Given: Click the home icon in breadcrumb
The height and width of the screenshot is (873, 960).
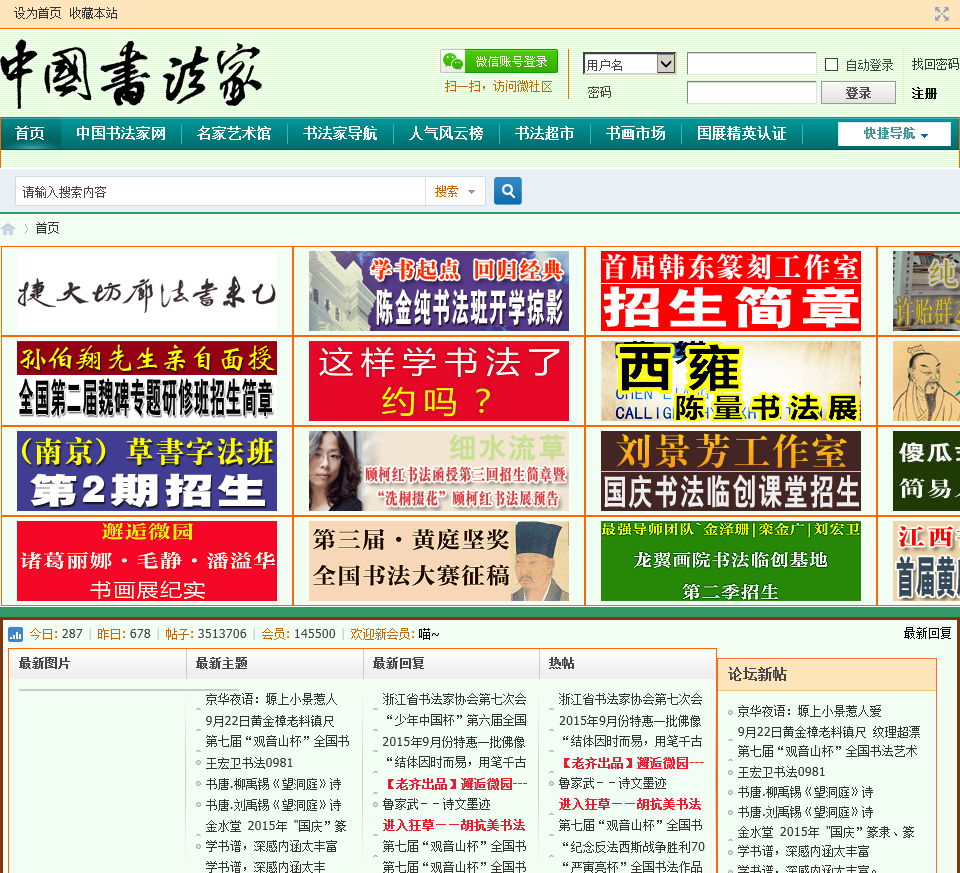Looking at the screenshot, I should coord(8,229).
